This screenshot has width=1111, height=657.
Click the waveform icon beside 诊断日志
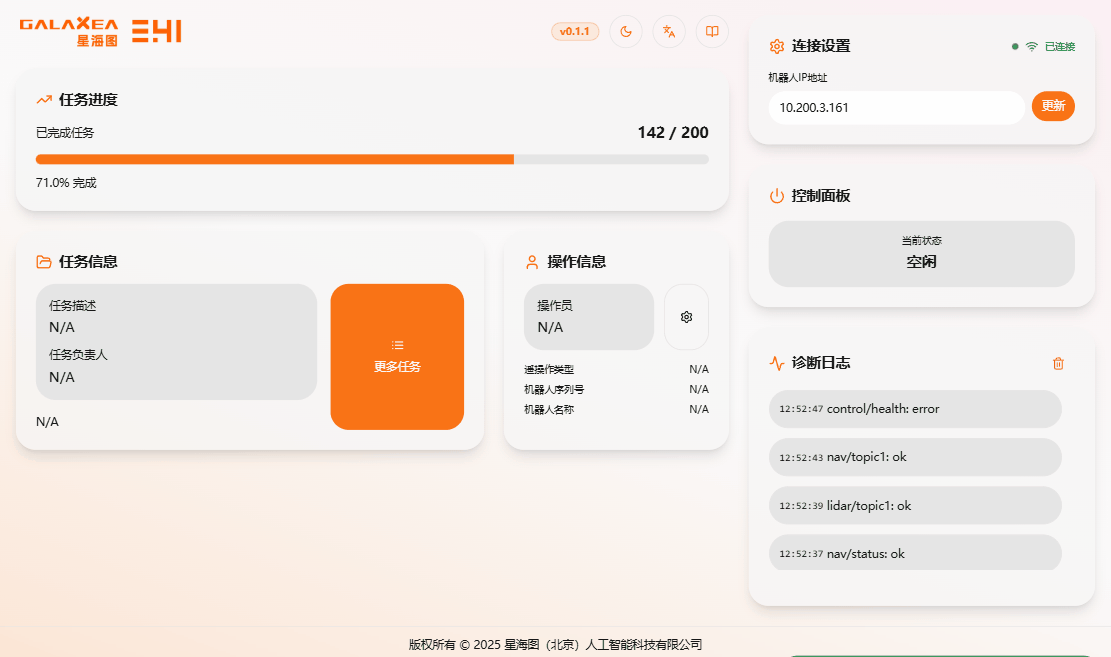pos(777,363)
